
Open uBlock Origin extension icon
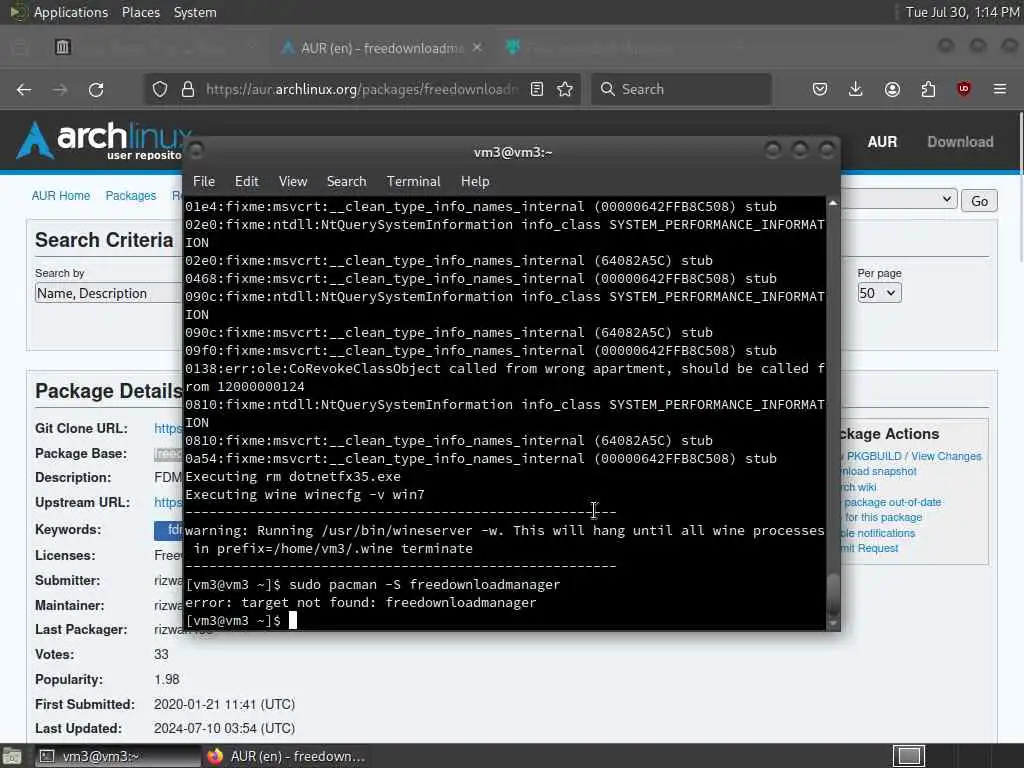click(964, 89)
